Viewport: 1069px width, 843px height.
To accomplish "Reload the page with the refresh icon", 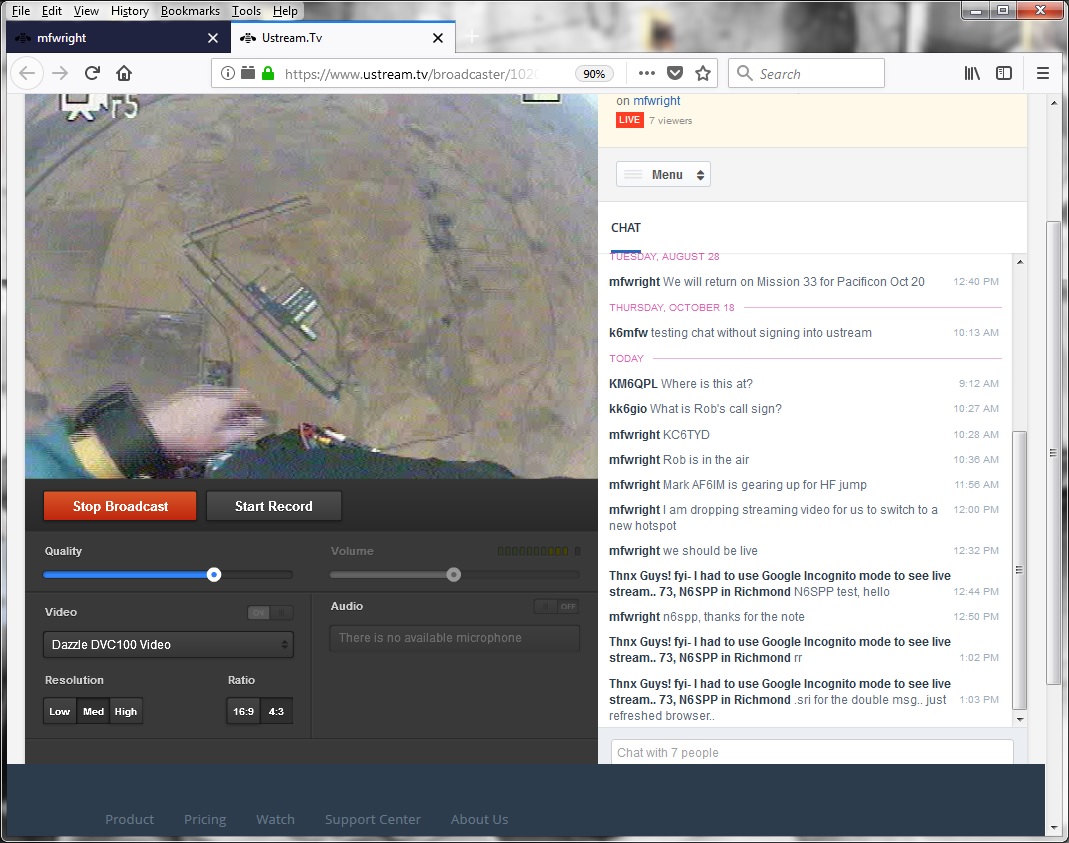I will [92, 73].
